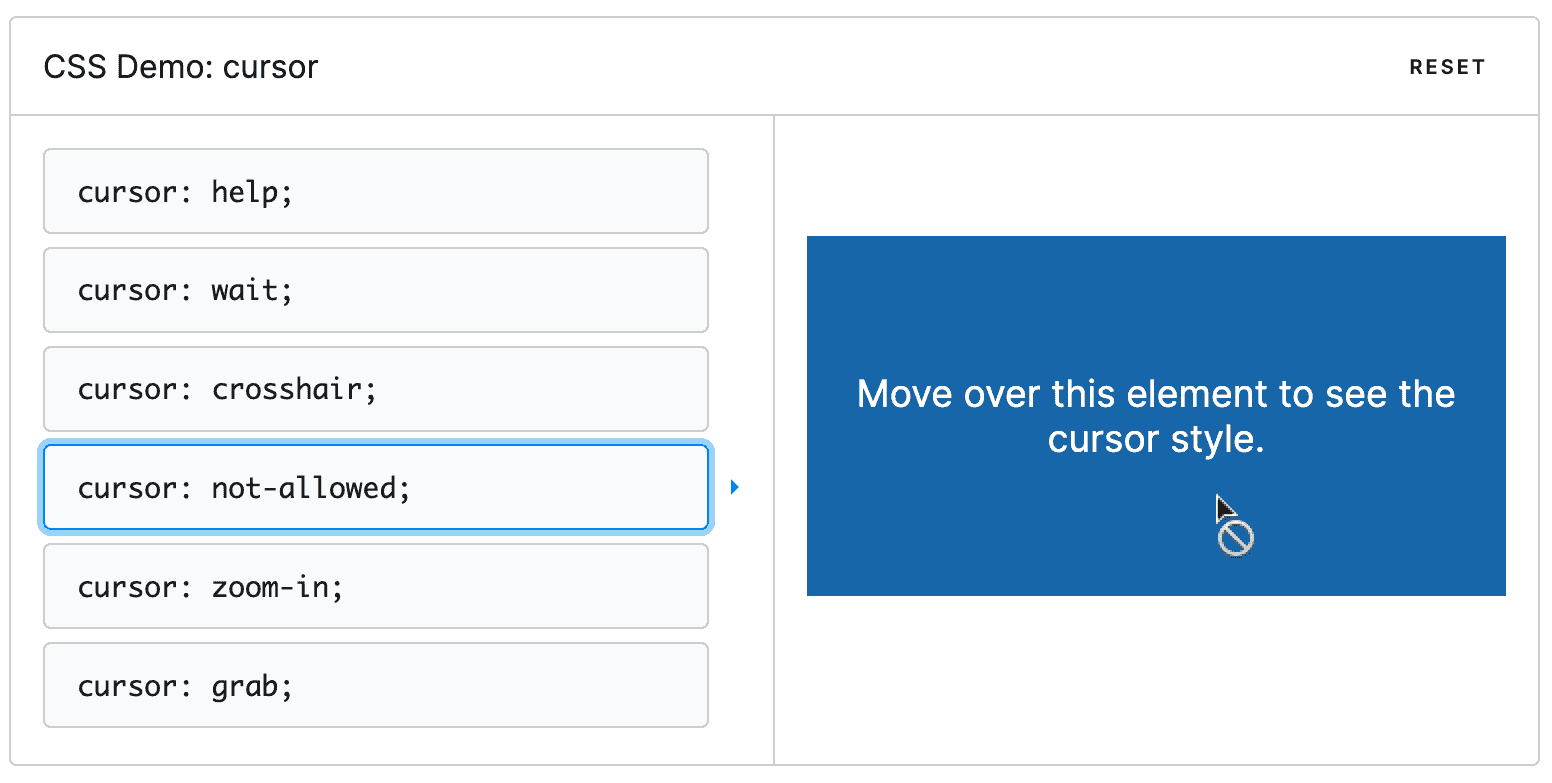
Task: Select the 'cursor: help;' option
Action: (x=375, y=191)
